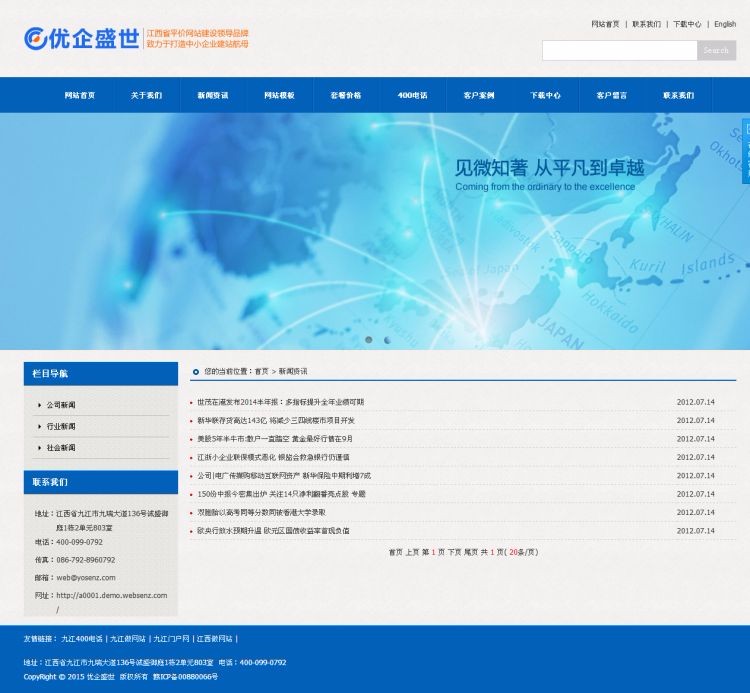Open 行业新闻 category in the sidebar

[61, 426]
